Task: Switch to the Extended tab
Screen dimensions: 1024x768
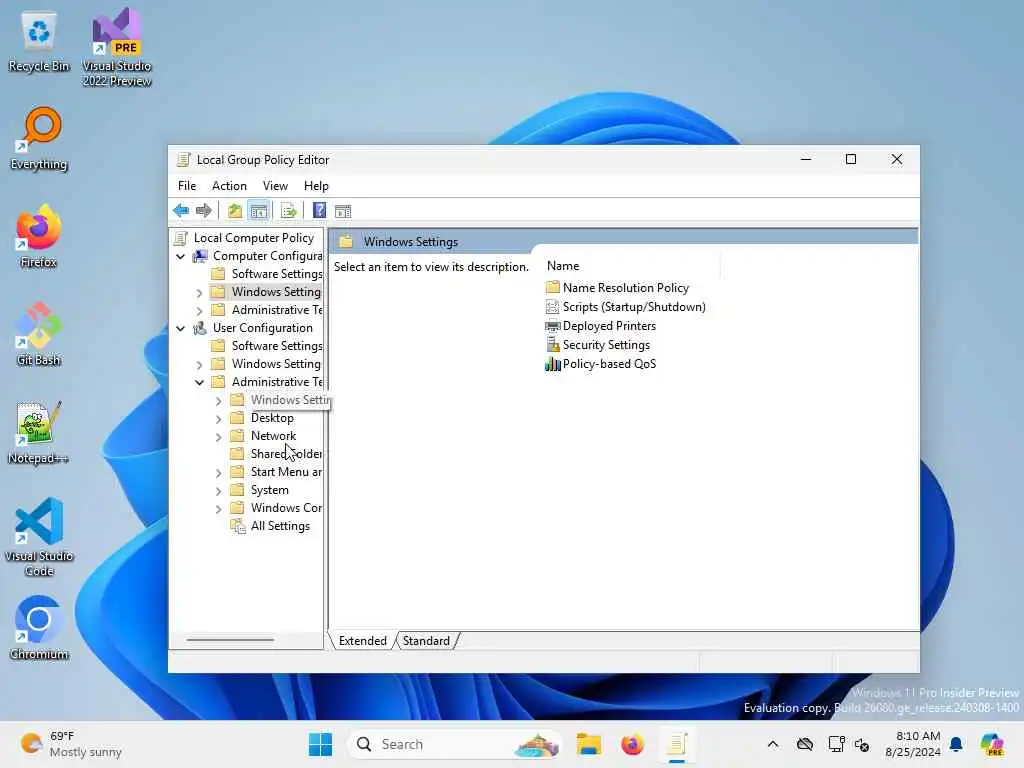Action: click(x=362, y=641)
